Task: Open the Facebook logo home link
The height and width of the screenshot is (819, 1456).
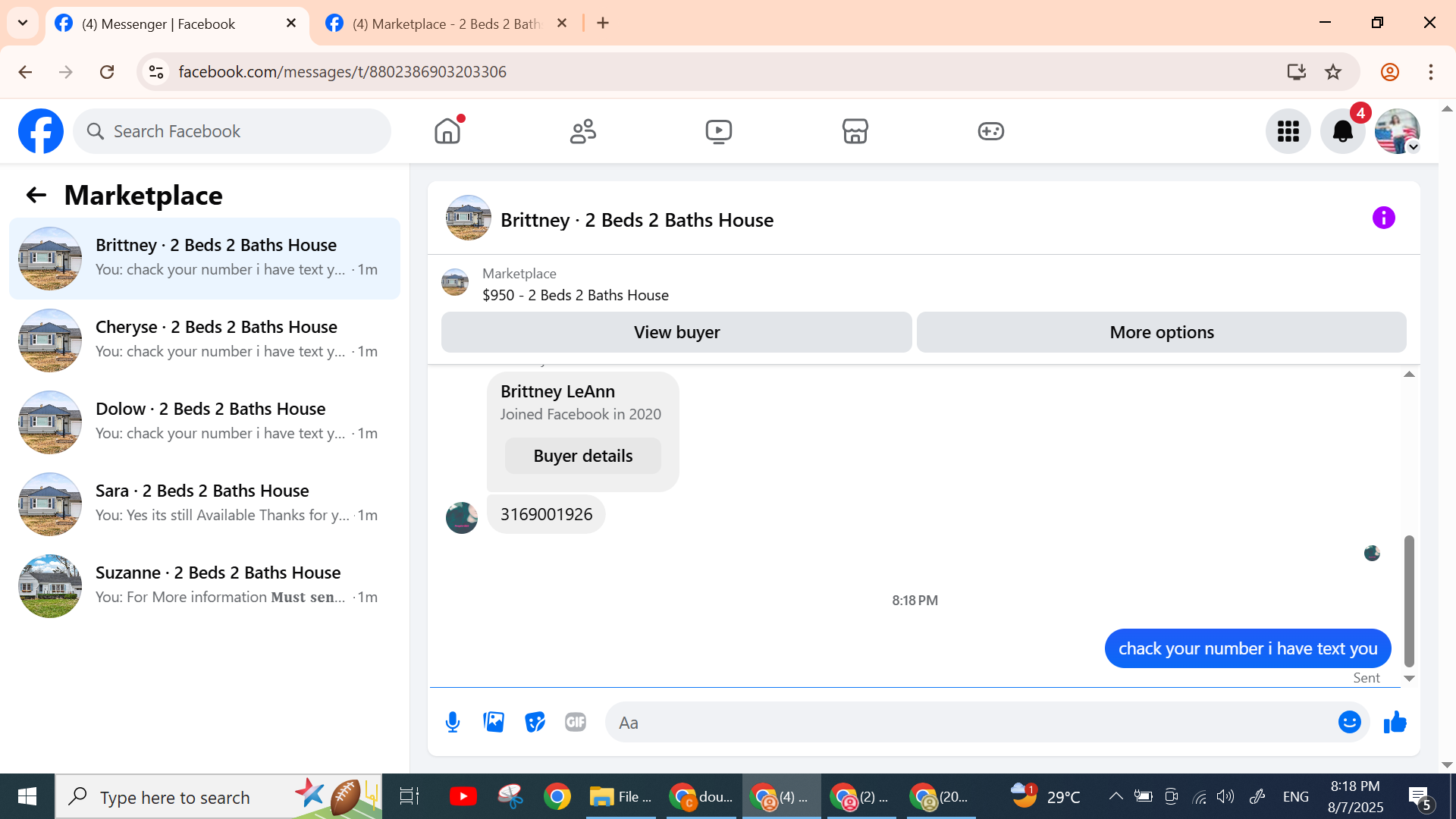Action: click(x=41, y=131)
